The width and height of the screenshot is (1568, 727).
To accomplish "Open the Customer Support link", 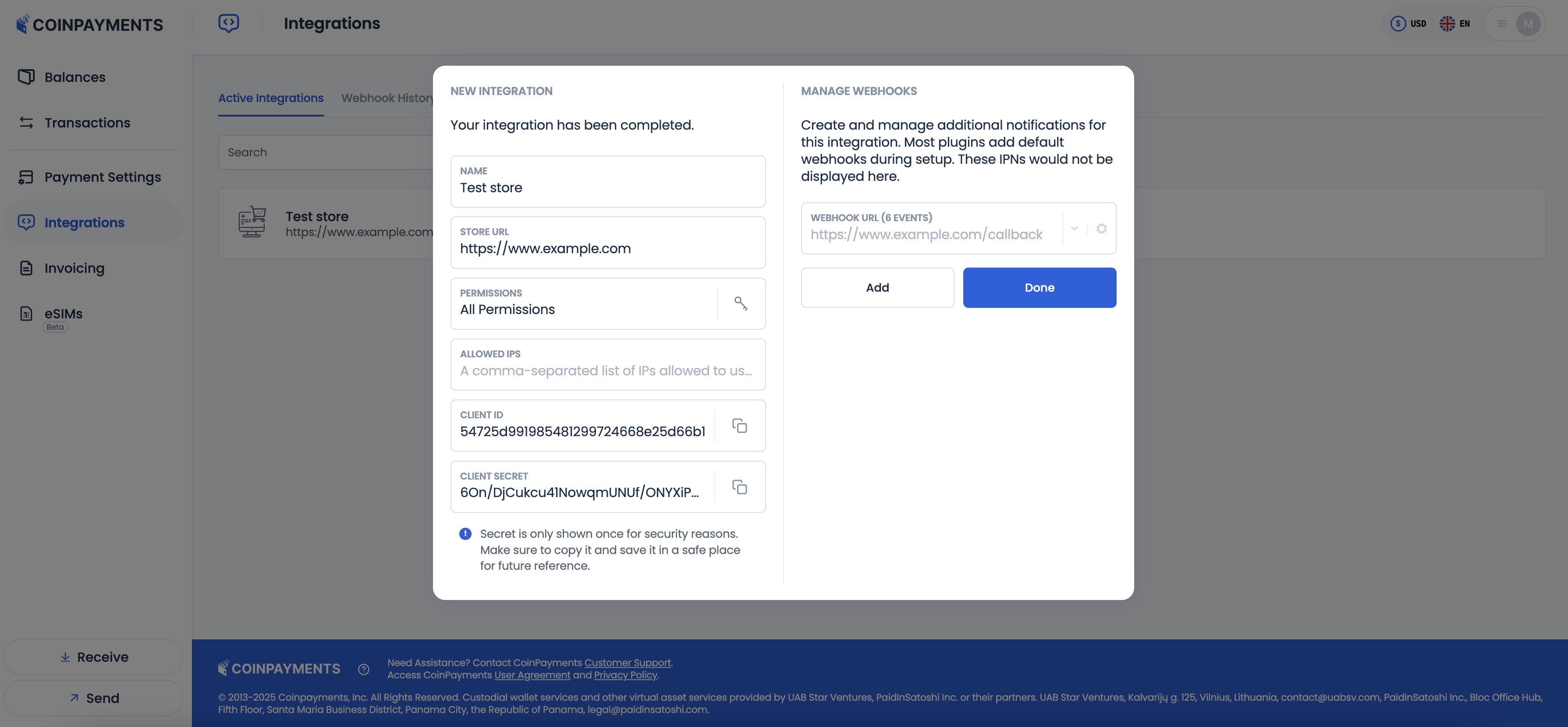I will 628,663.
